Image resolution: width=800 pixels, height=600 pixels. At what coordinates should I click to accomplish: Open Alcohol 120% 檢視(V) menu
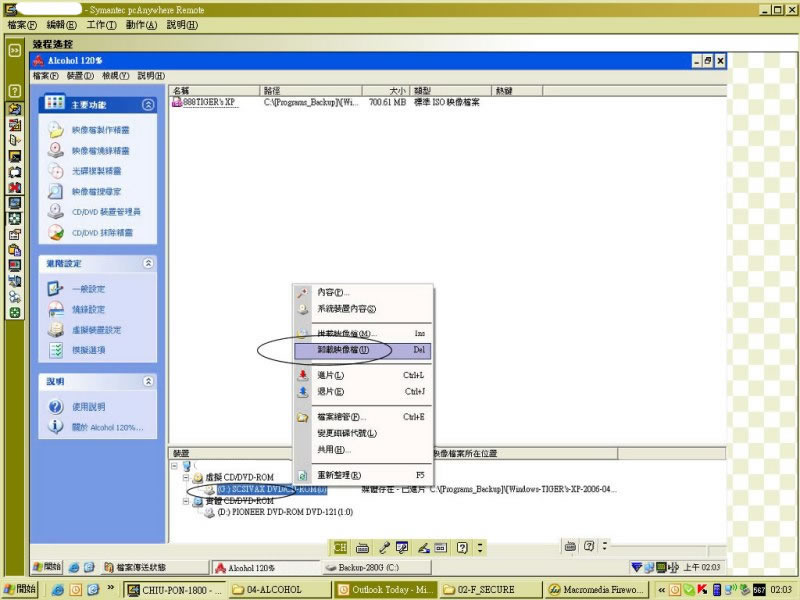[x=115, y=76]
